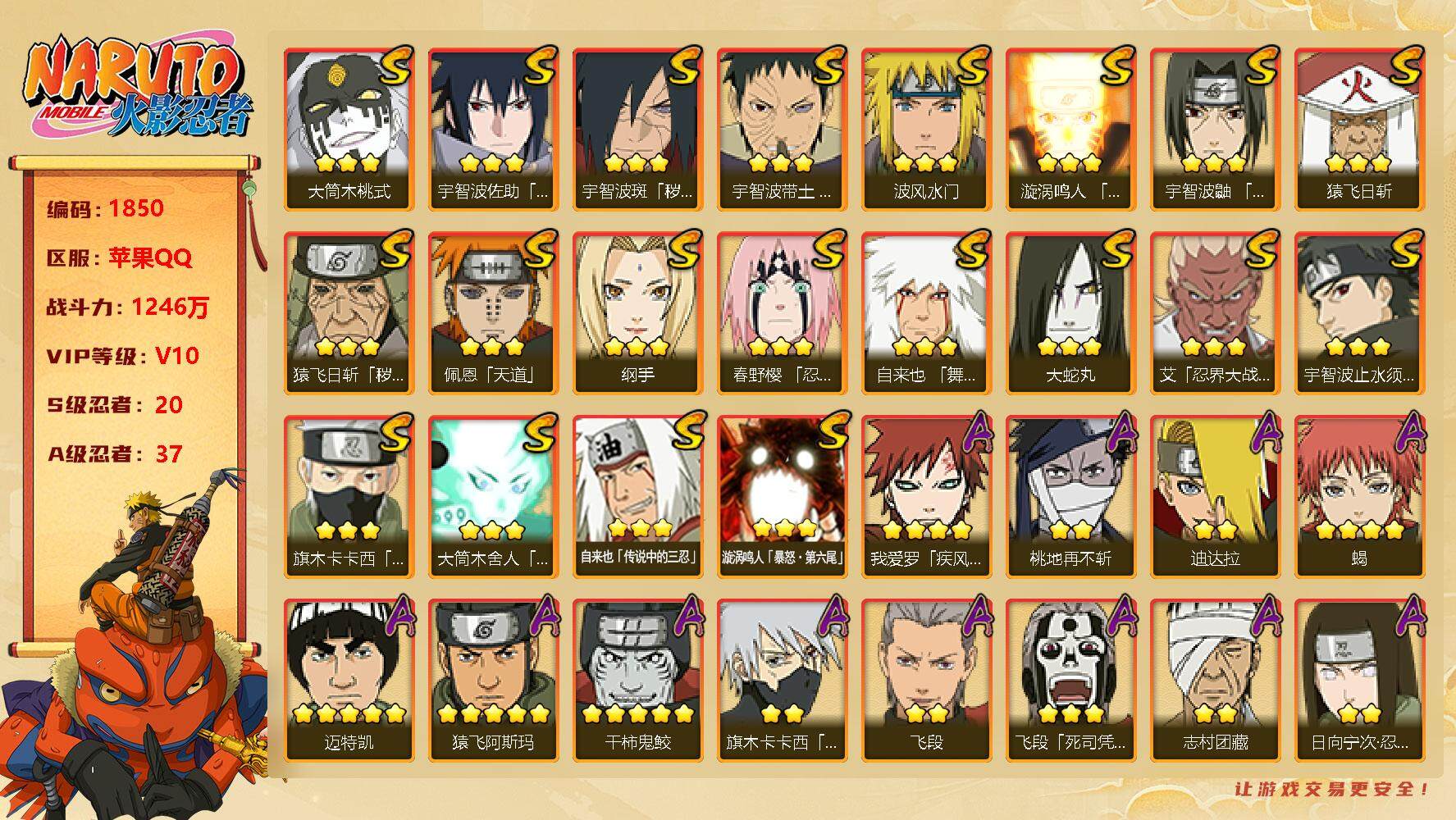Select the 大蛇丸 character card
The width and height of the screenshot is (1456, 820).
(1071, 313)
